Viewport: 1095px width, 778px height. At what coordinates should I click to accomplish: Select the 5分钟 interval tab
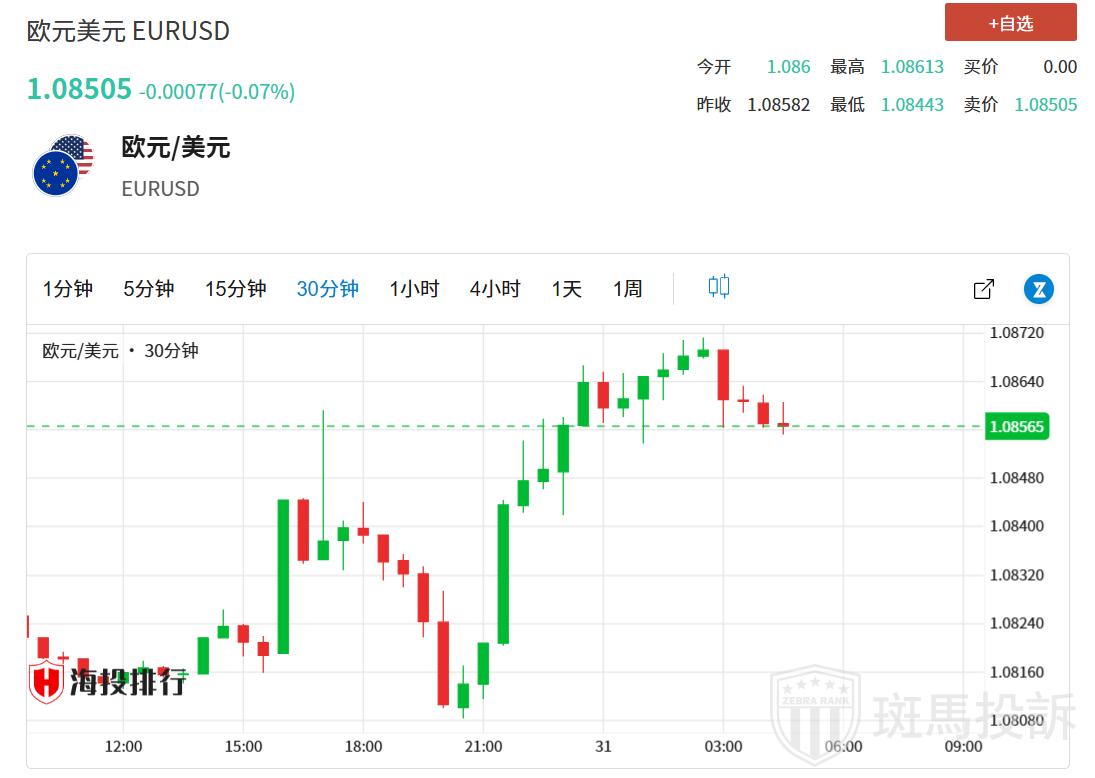(x=148, y=289)
